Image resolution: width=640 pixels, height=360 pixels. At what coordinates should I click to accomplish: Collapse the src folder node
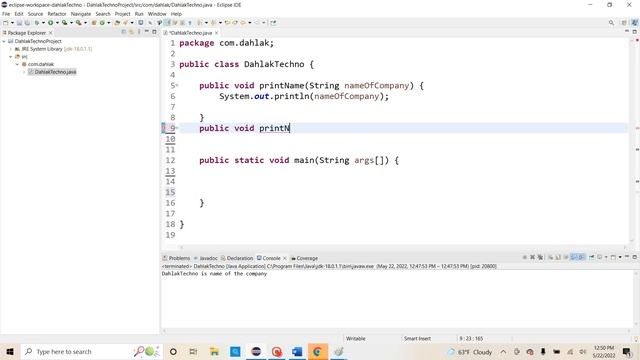click(x=11, y=57)
